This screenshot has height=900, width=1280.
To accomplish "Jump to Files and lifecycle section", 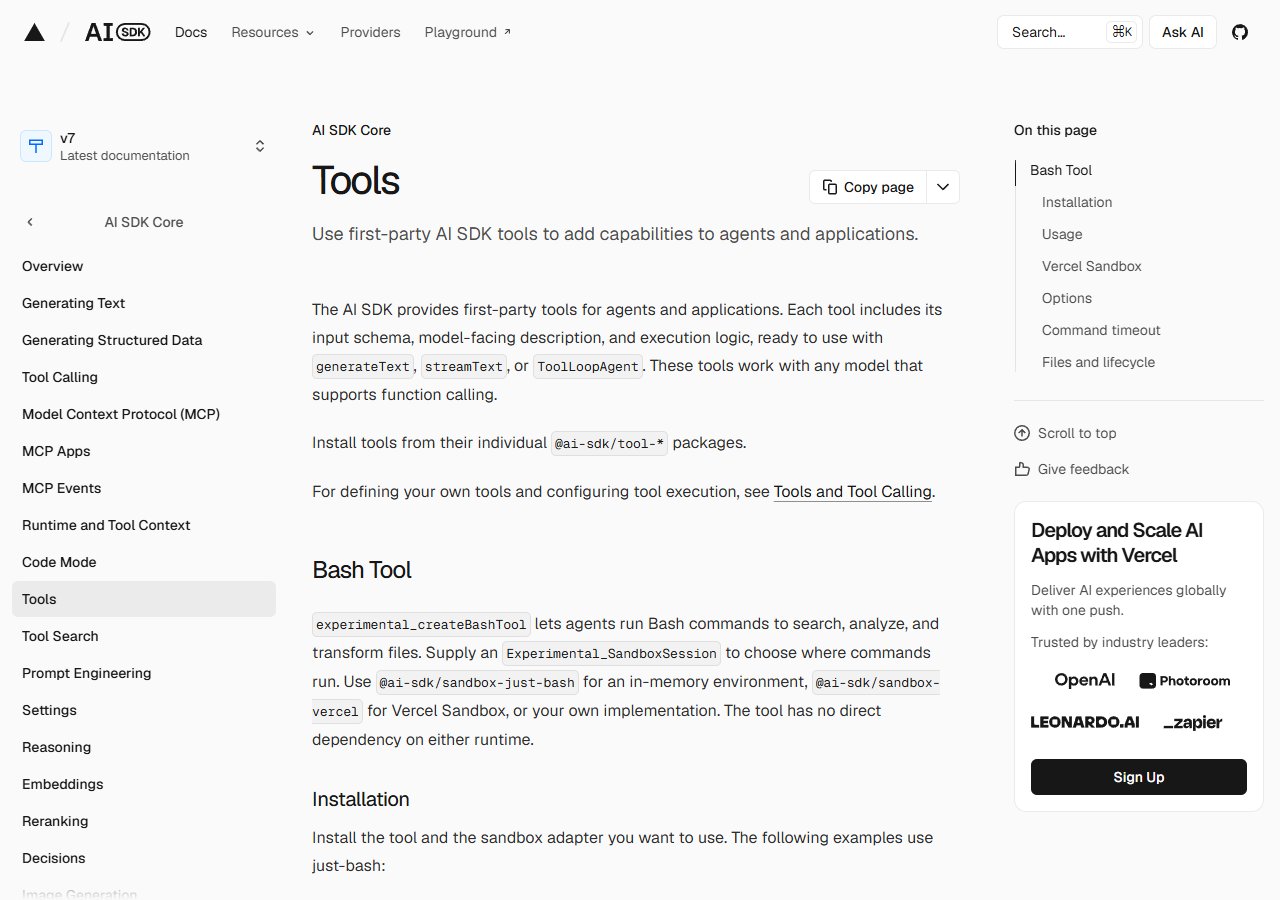I will coord(1098,362).
